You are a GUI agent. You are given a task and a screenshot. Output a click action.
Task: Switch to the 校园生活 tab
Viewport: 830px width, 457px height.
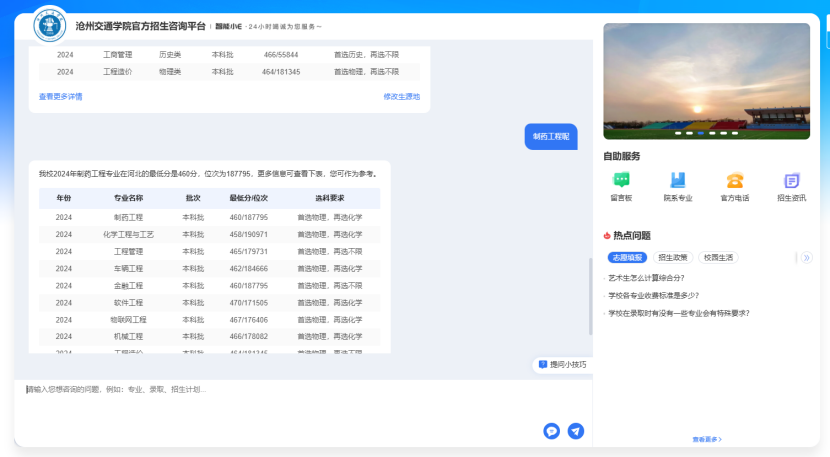(718, 258)
